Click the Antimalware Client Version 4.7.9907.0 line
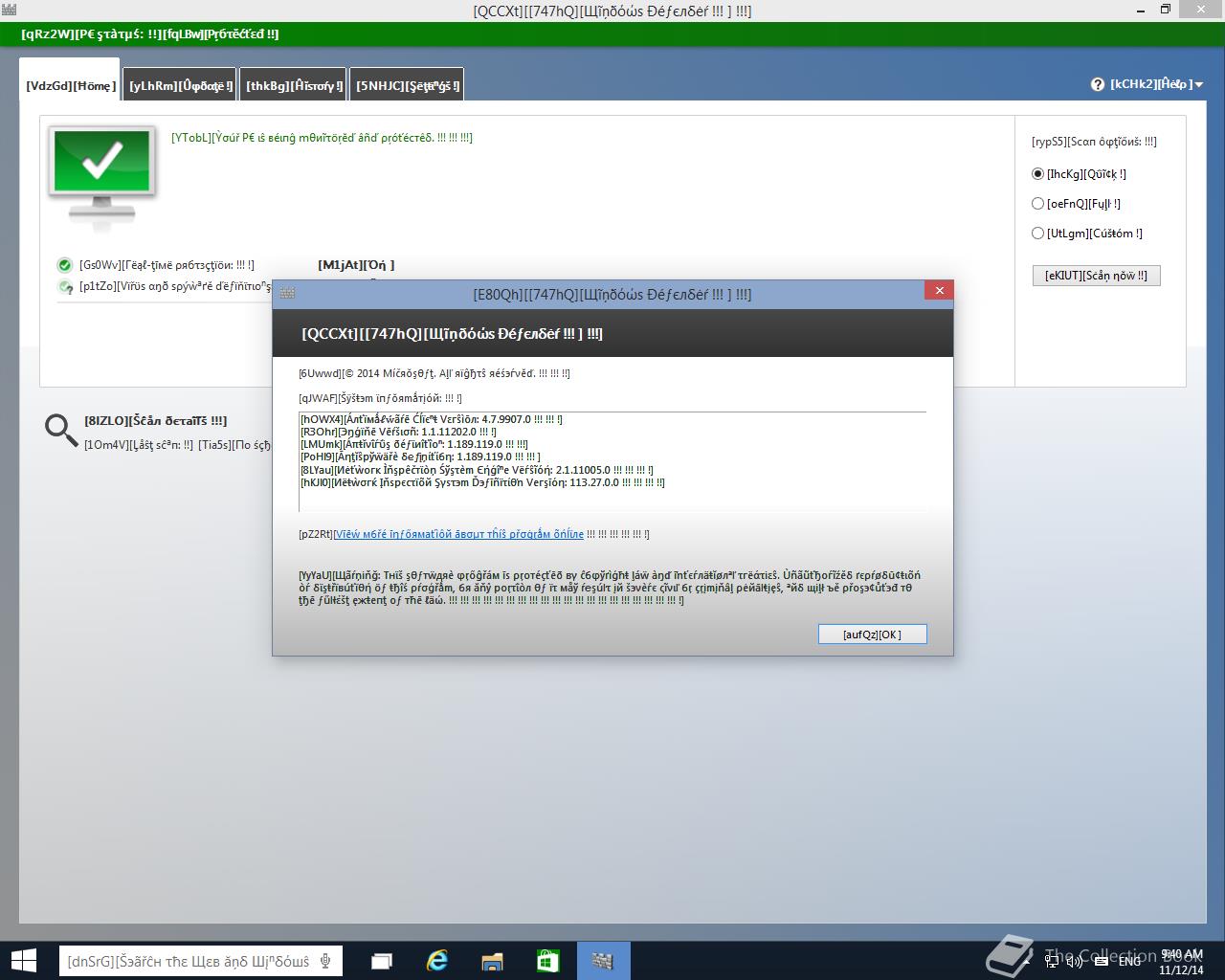This screenshot has width=1225, height=980. click(432, 419)
